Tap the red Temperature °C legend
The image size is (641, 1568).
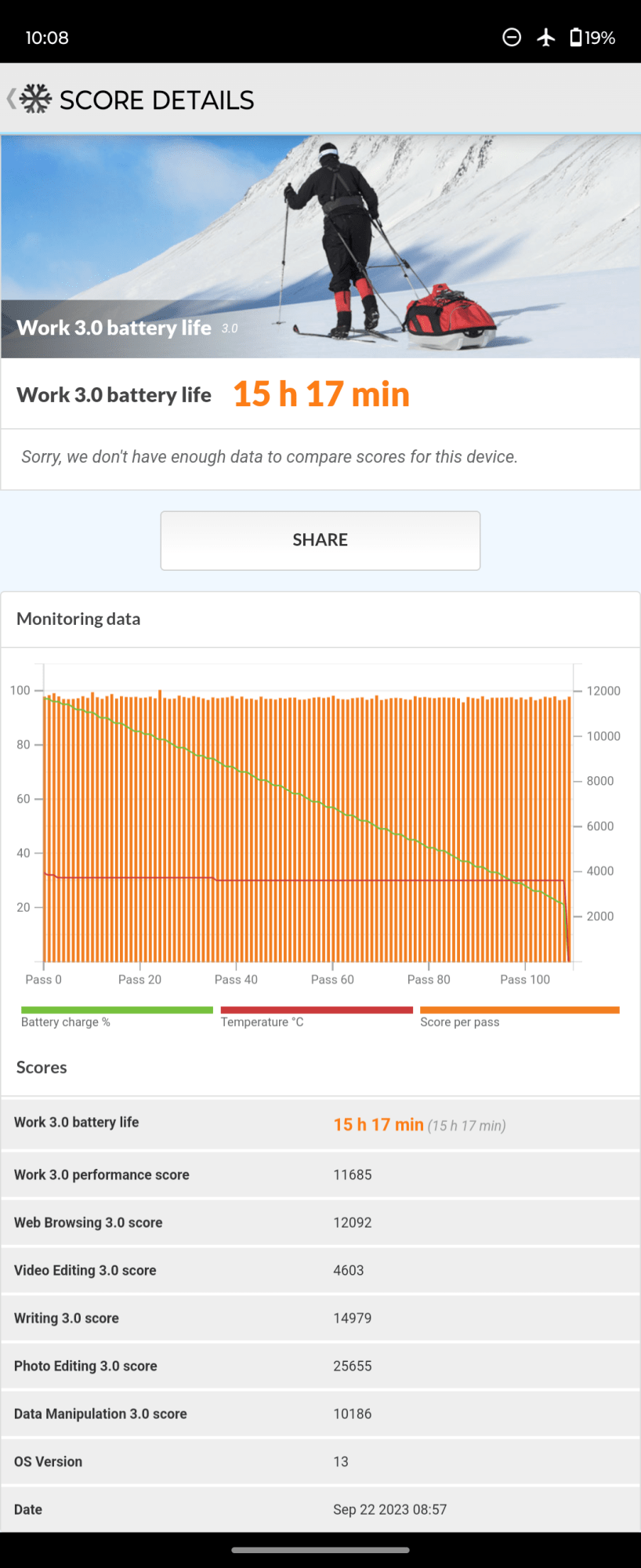[316, 1016]
